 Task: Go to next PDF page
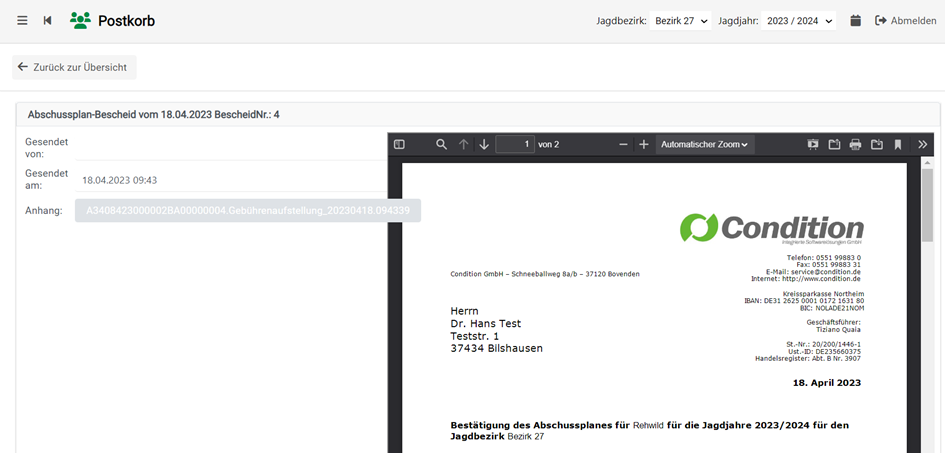pos(484,144)
